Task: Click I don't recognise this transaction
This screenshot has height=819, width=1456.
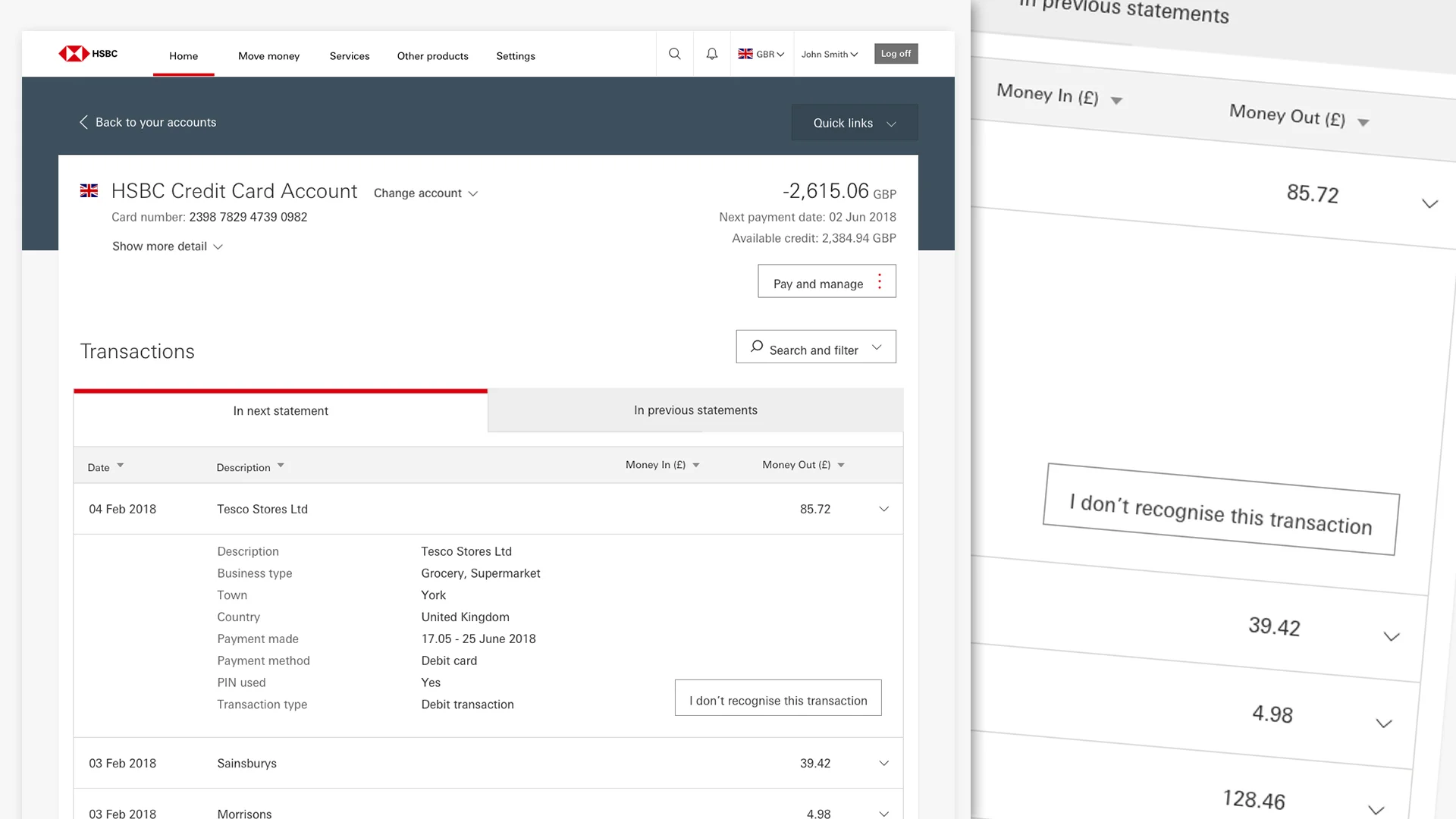Action: pyautogui.click(x=778, y=698)
